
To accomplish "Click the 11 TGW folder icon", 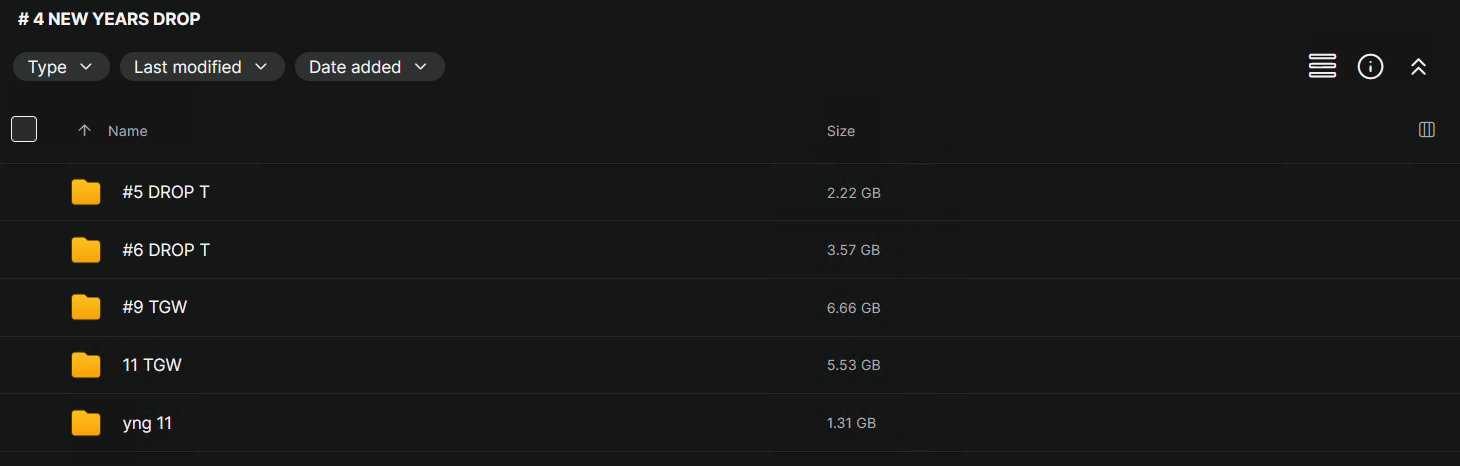I will point(86,365).
